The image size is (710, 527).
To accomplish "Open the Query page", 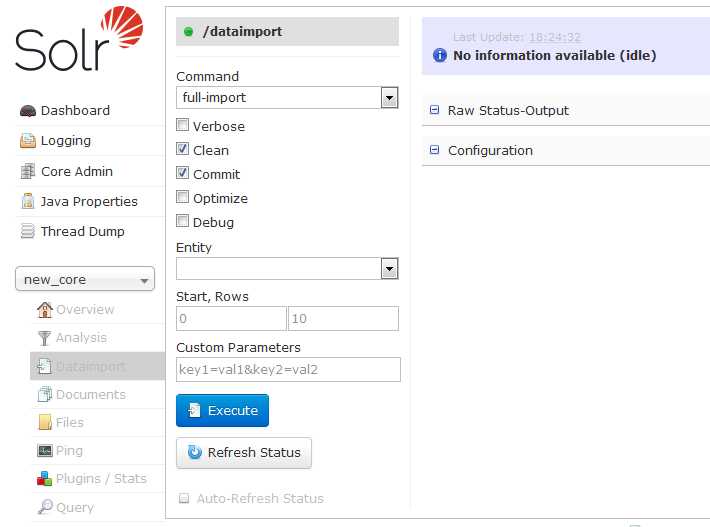I will [x=75, y=508].
